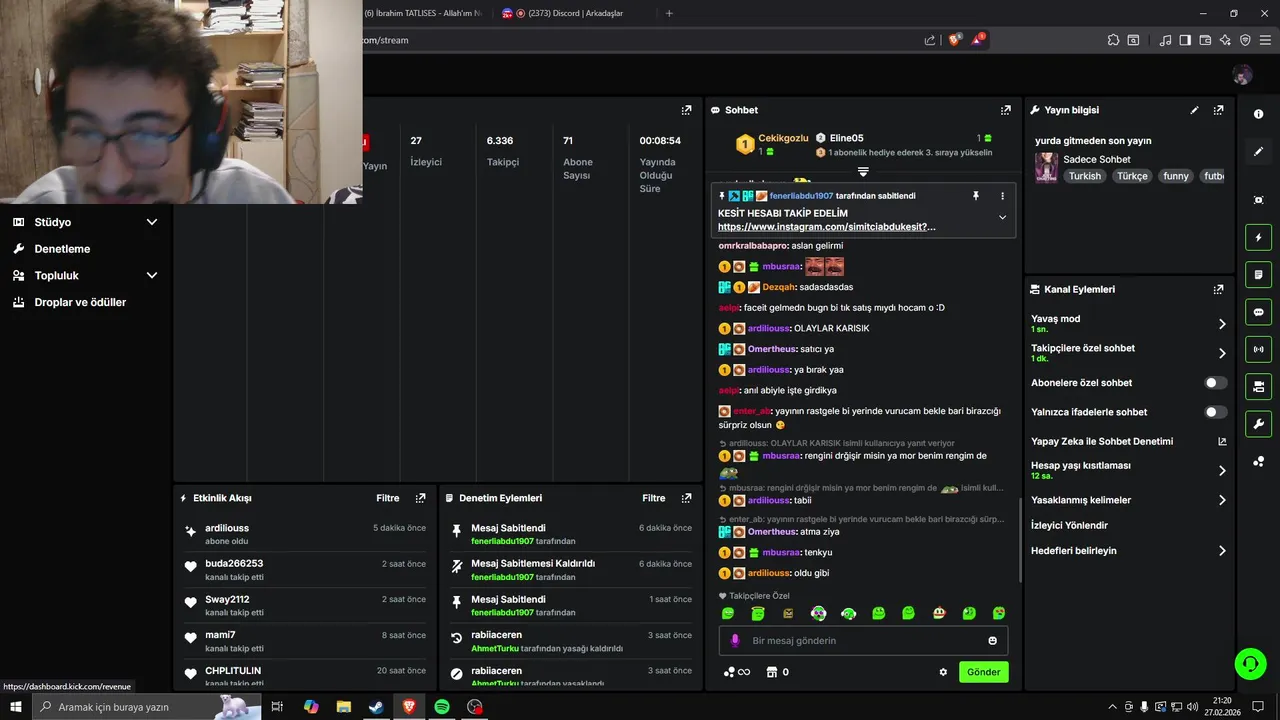Toggle the camera channel-actions widget in right sidebar
This screenshot has width=1280, height=720.
1258,386
